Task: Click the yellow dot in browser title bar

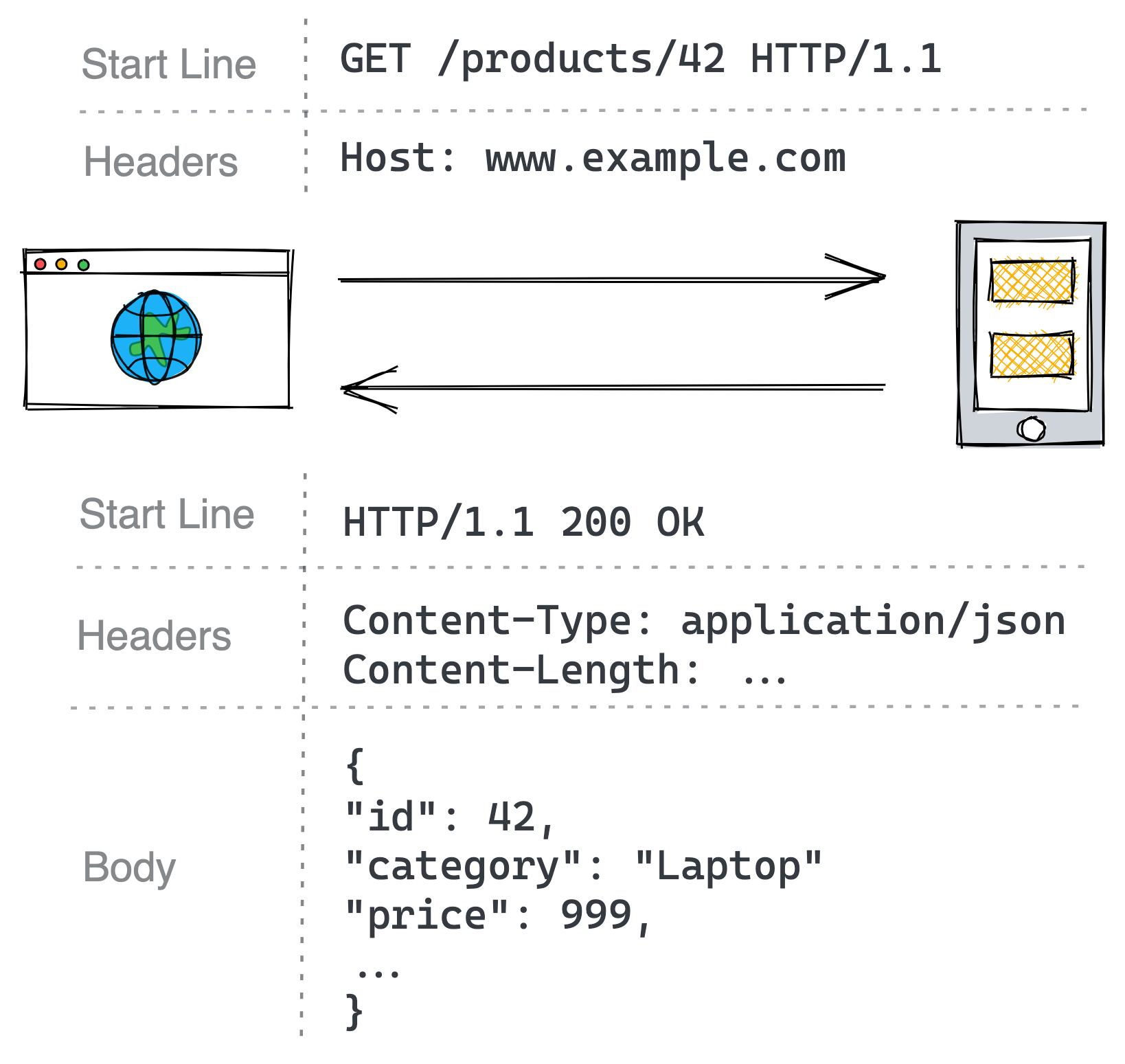Action: tap(62, 264)
